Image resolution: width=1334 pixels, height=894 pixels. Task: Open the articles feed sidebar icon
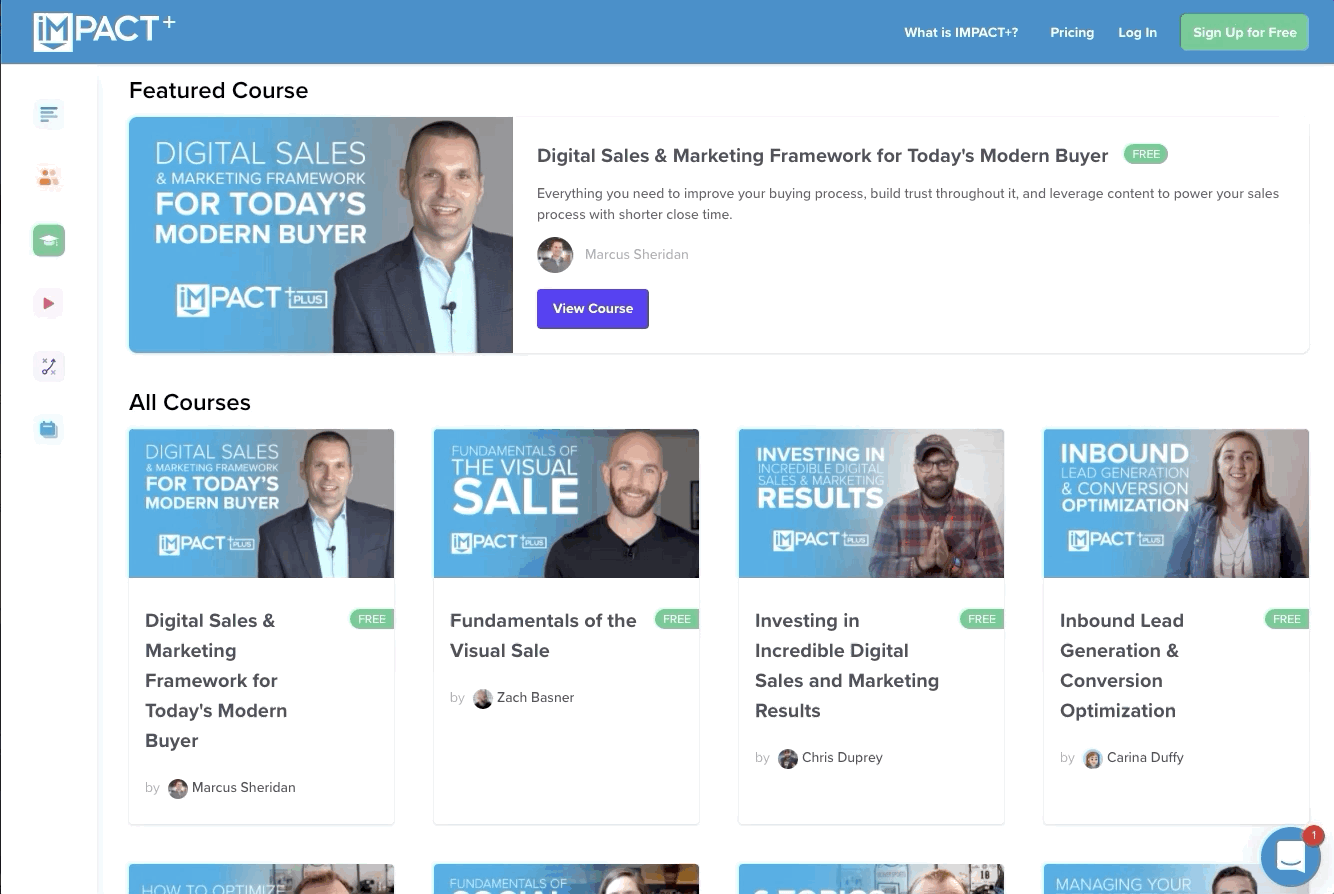click(48, 115)
